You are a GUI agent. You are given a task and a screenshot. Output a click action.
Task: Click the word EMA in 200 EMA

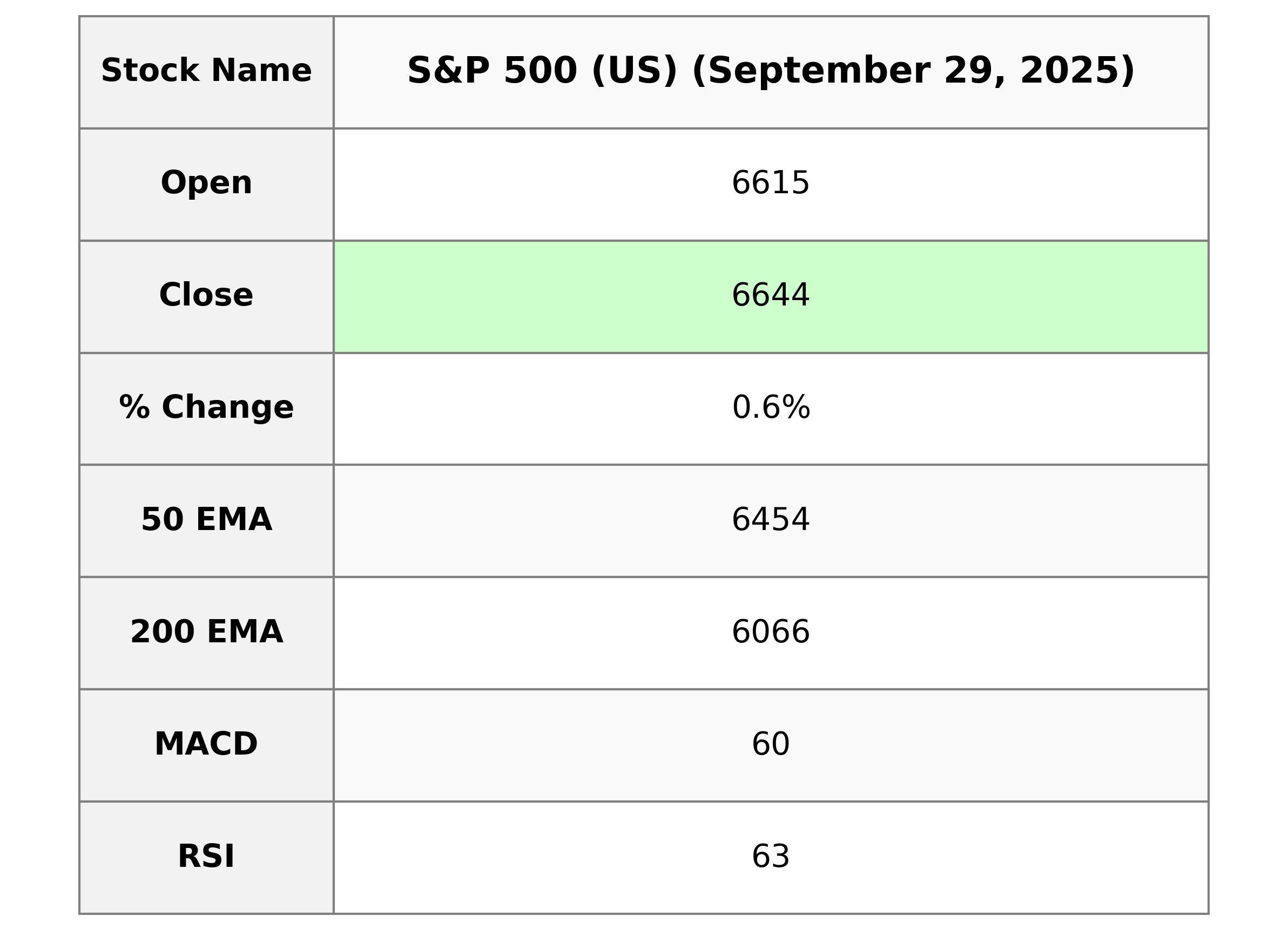coord(245,633)
